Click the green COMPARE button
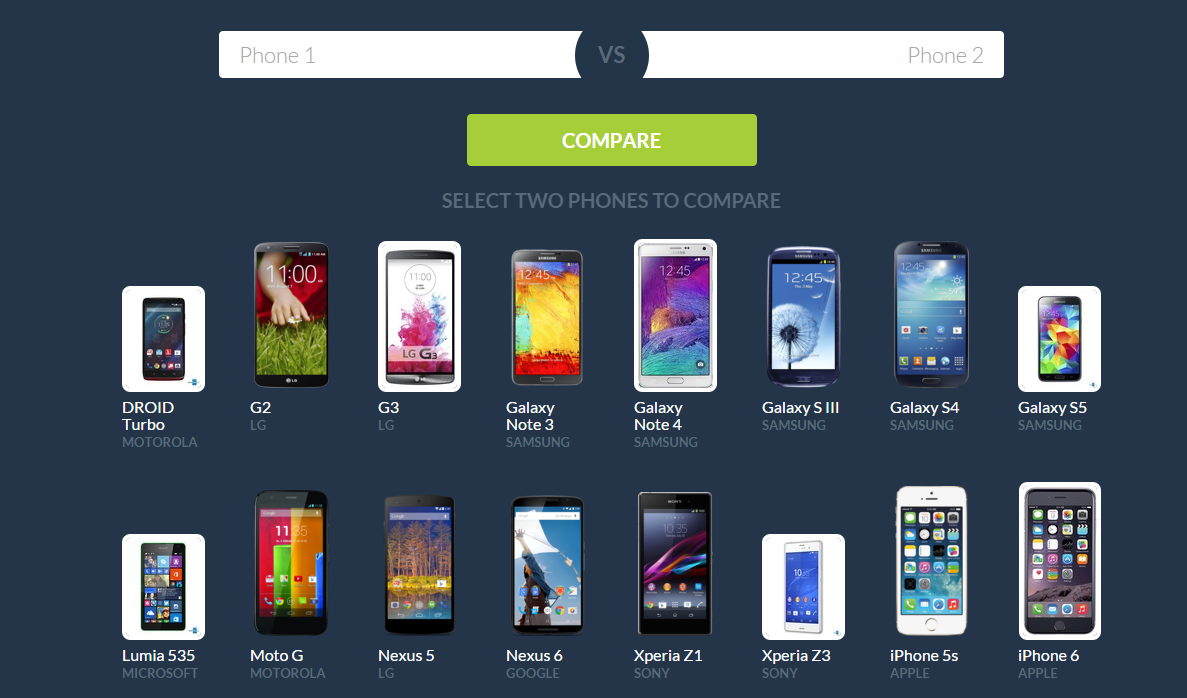This screenshot has width=1187, height=698. 612,140
